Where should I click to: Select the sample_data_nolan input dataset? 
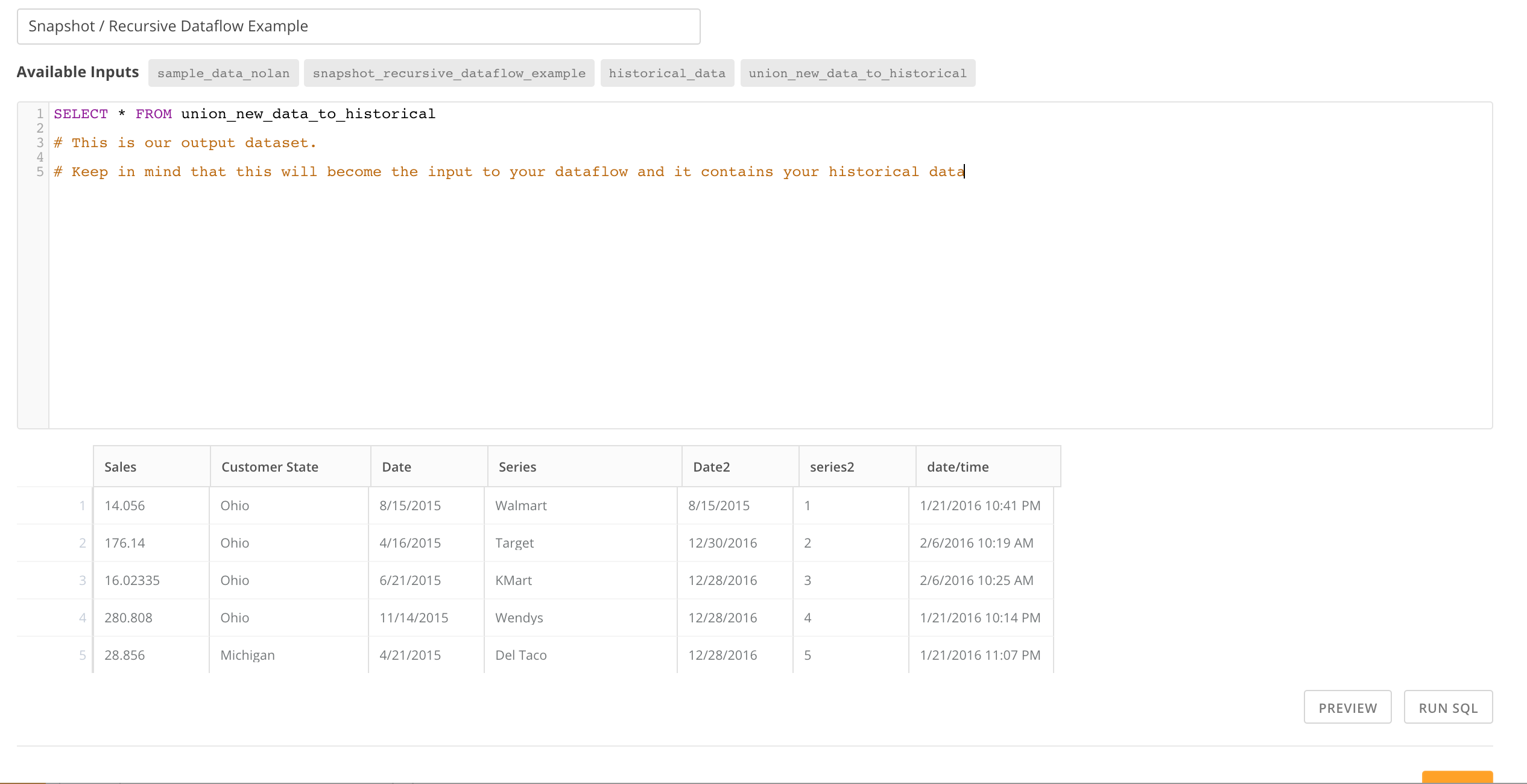click(223, 73)
